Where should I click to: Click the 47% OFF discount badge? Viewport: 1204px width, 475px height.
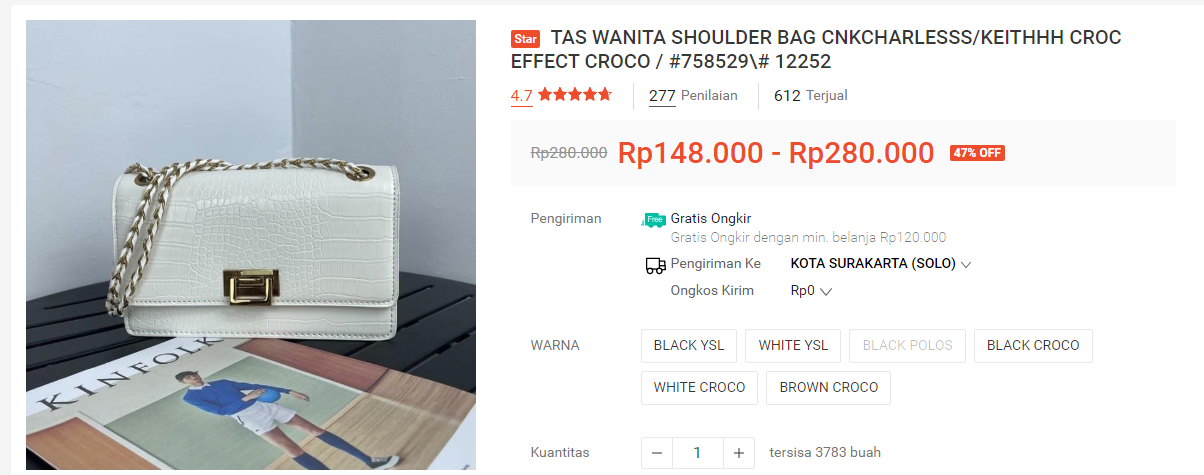pyautogui.click(x=977, y=153)
